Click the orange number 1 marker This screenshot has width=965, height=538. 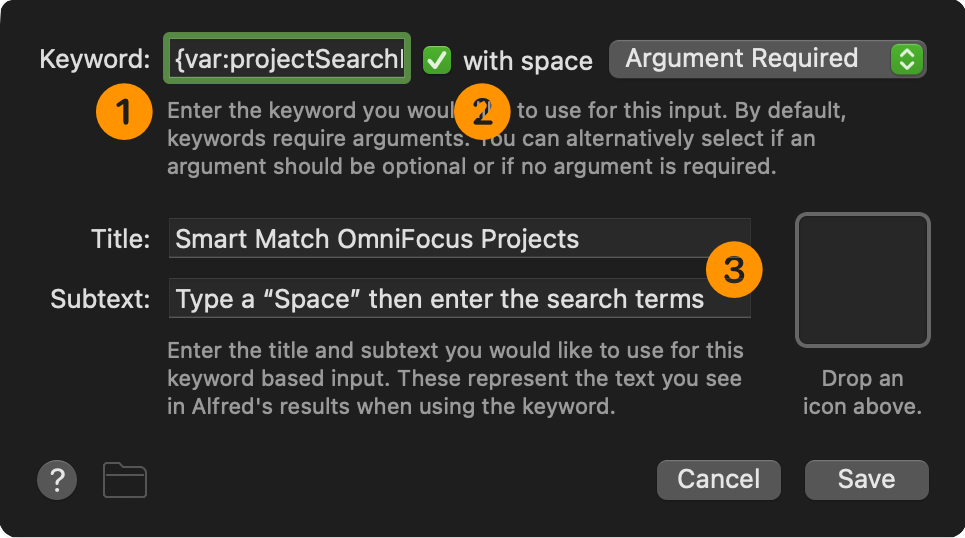coord(124,112)
